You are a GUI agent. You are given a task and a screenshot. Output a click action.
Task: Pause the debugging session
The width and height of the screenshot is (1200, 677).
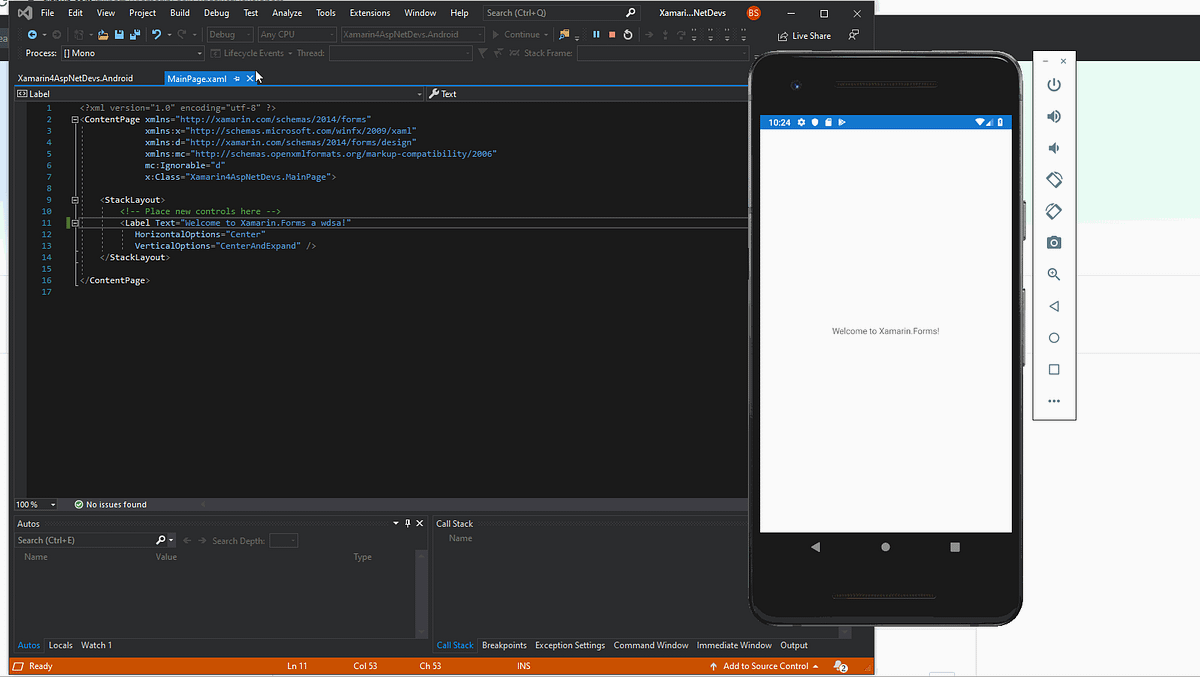[x=595, y=33]
